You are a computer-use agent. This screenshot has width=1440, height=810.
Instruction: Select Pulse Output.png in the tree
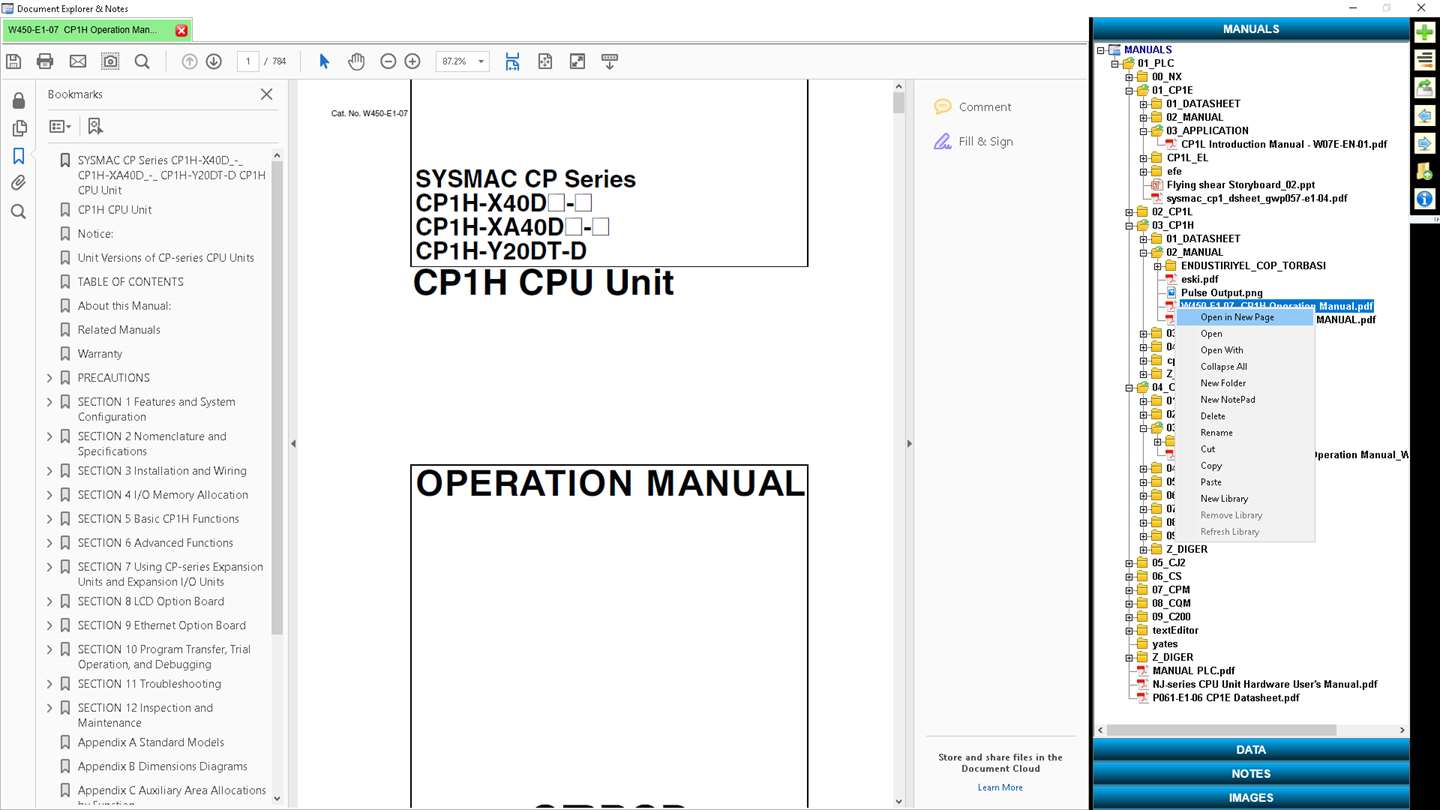1221,293
